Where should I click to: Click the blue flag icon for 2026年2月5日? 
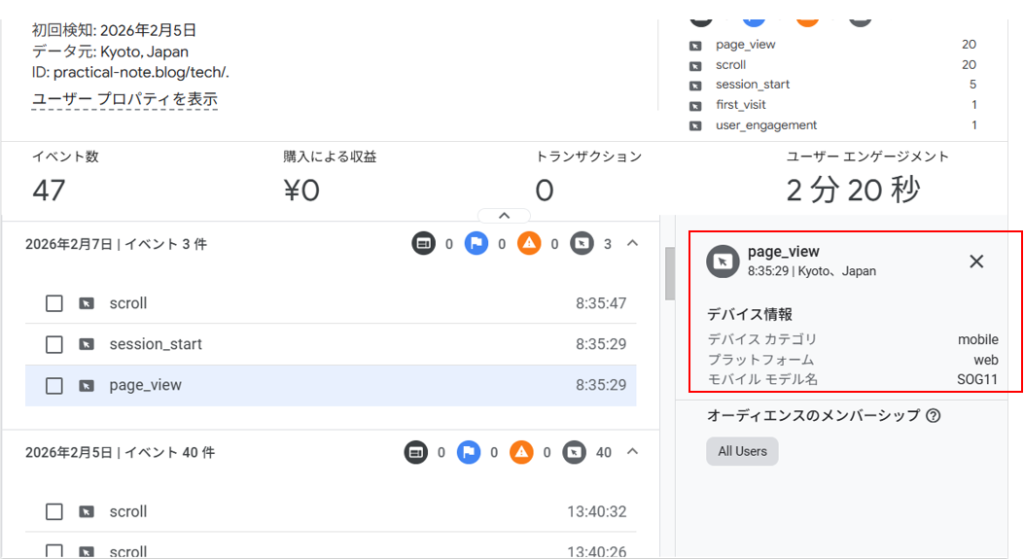point(469,453)
